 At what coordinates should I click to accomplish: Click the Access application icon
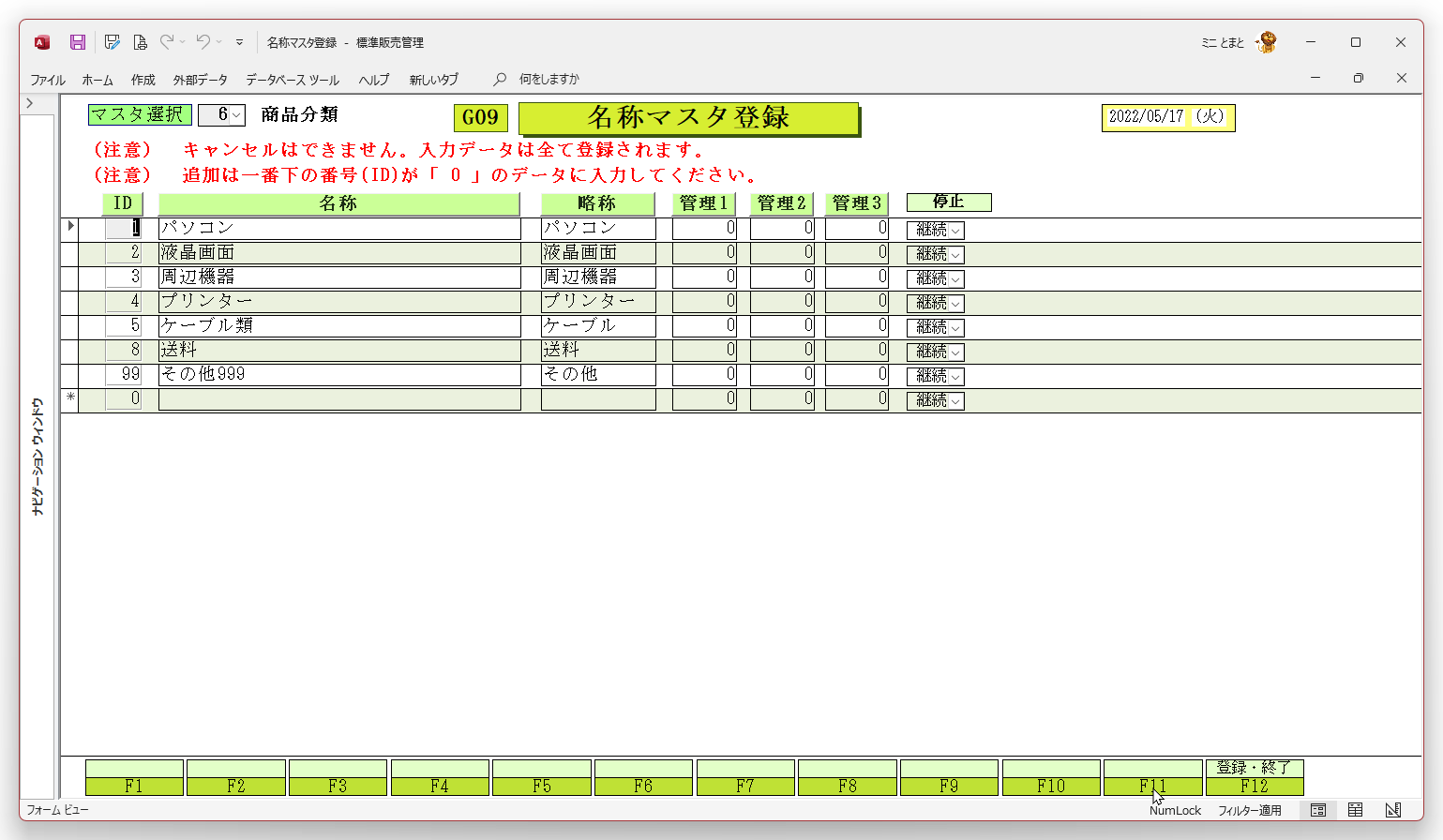pyautogui.click(x=42, y=42)
